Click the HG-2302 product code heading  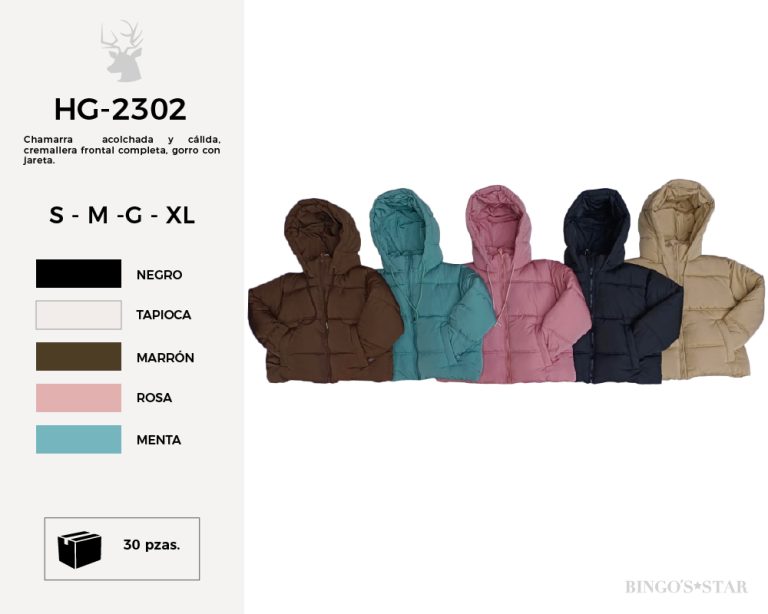120,109
